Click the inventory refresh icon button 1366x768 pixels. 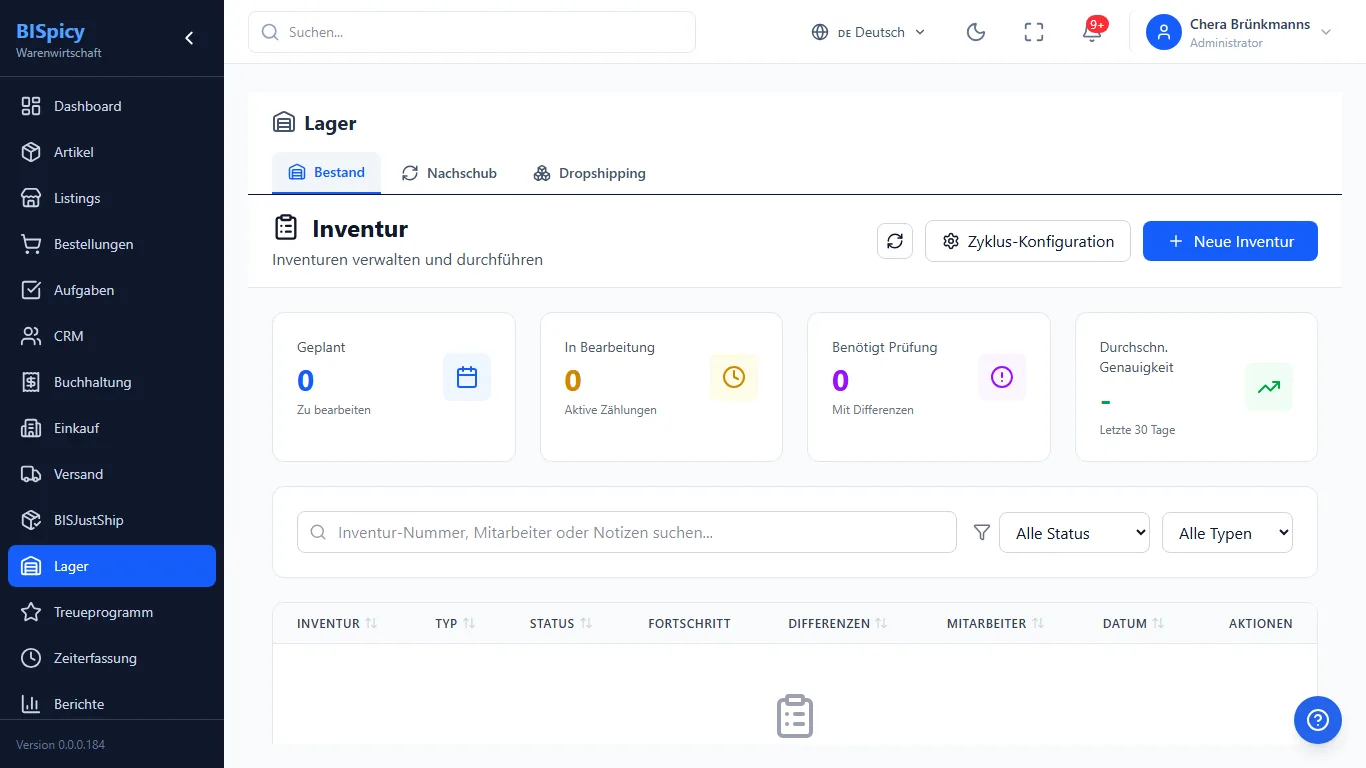click(895, 241)
